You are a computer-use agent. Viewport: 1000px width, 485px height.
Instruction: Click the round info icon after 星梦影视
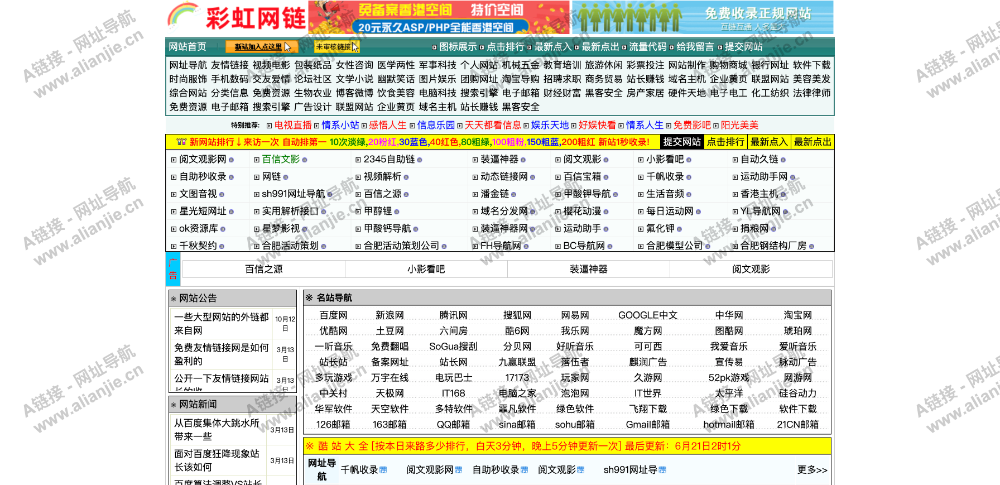click(x=304, y=228)
